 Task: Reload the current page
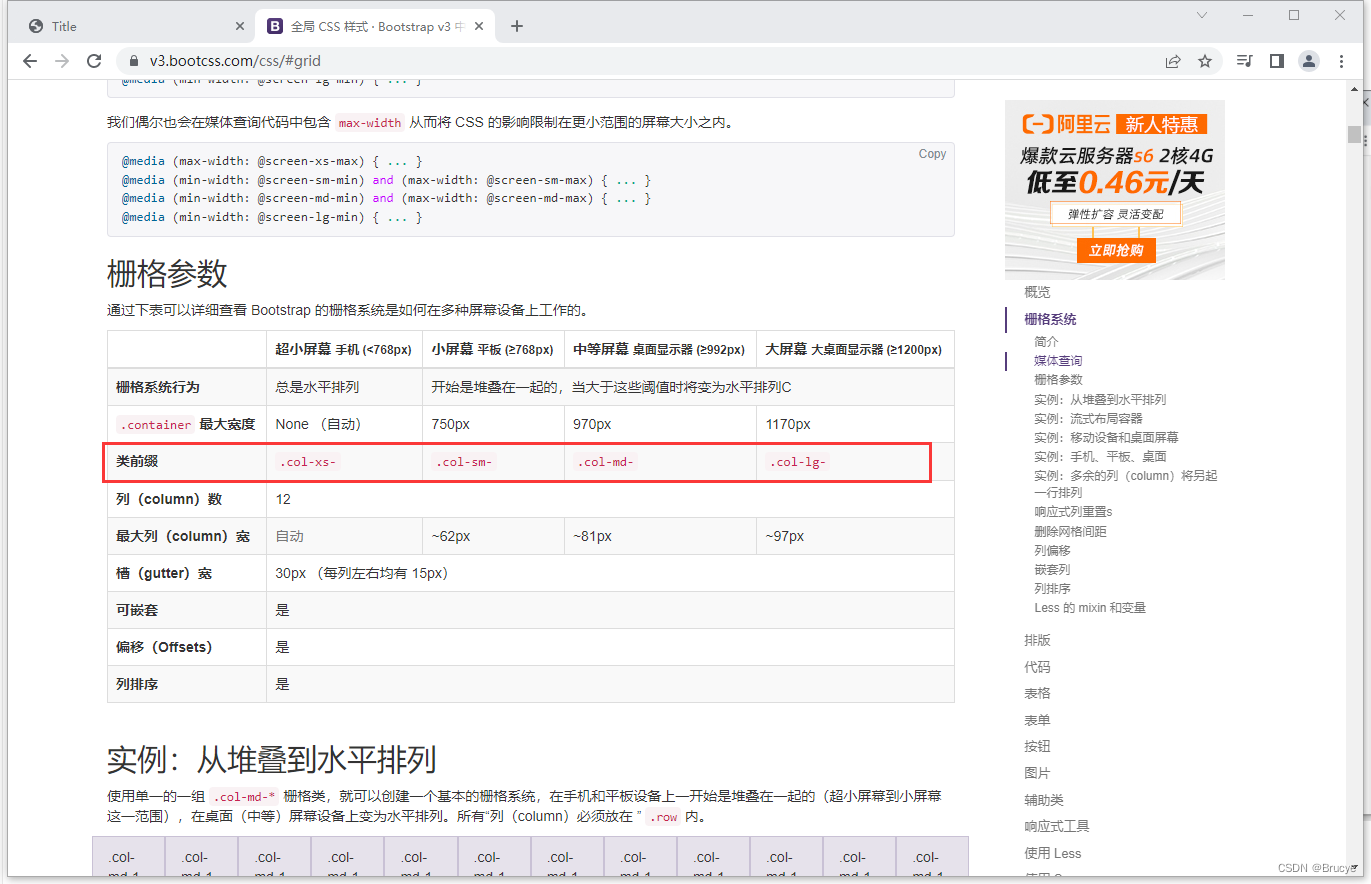(94, 61)
